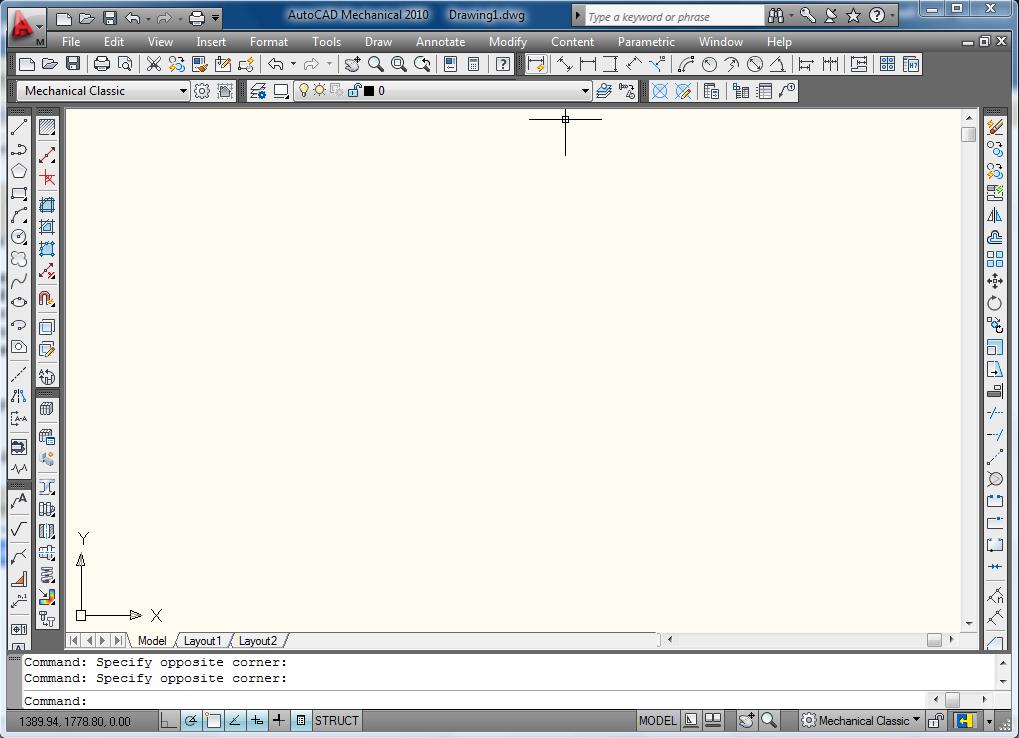Toggle the layer lock padlock icon

(x=355, y=90)
